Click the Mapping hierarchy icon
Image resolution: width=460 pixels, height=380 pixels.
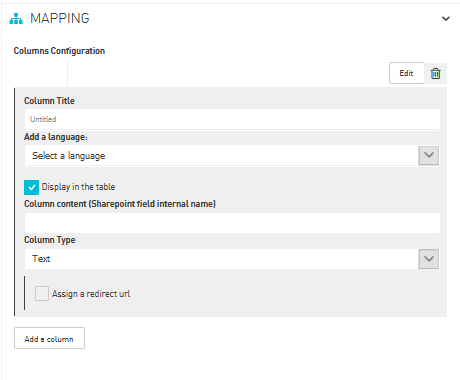coord(16,19)
